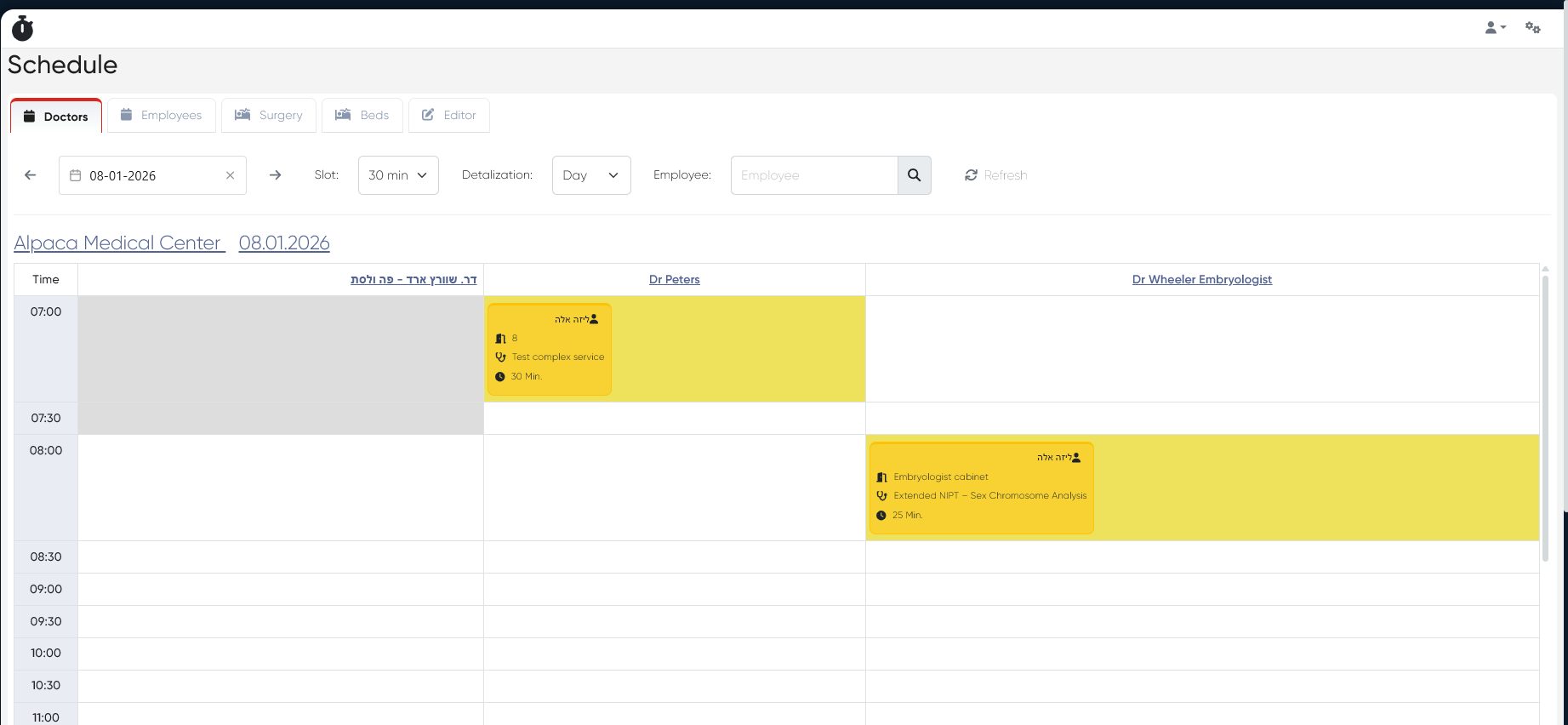Open the Editor tab
This screenshot has width=1568, height=725.
click(449, 116)
